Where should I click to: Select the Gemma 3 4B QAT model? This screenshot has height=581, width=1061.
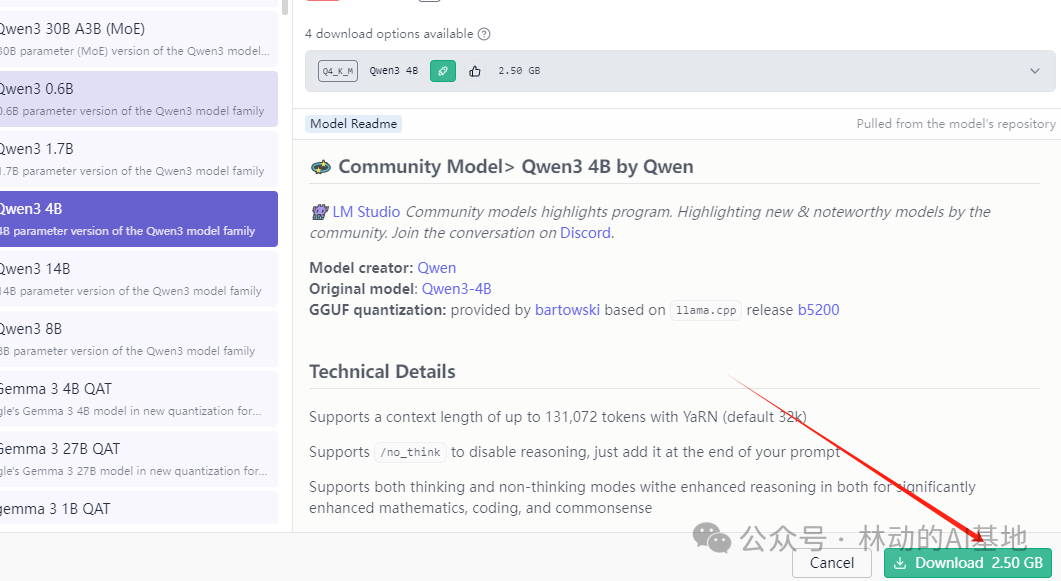tap(138, 399)
